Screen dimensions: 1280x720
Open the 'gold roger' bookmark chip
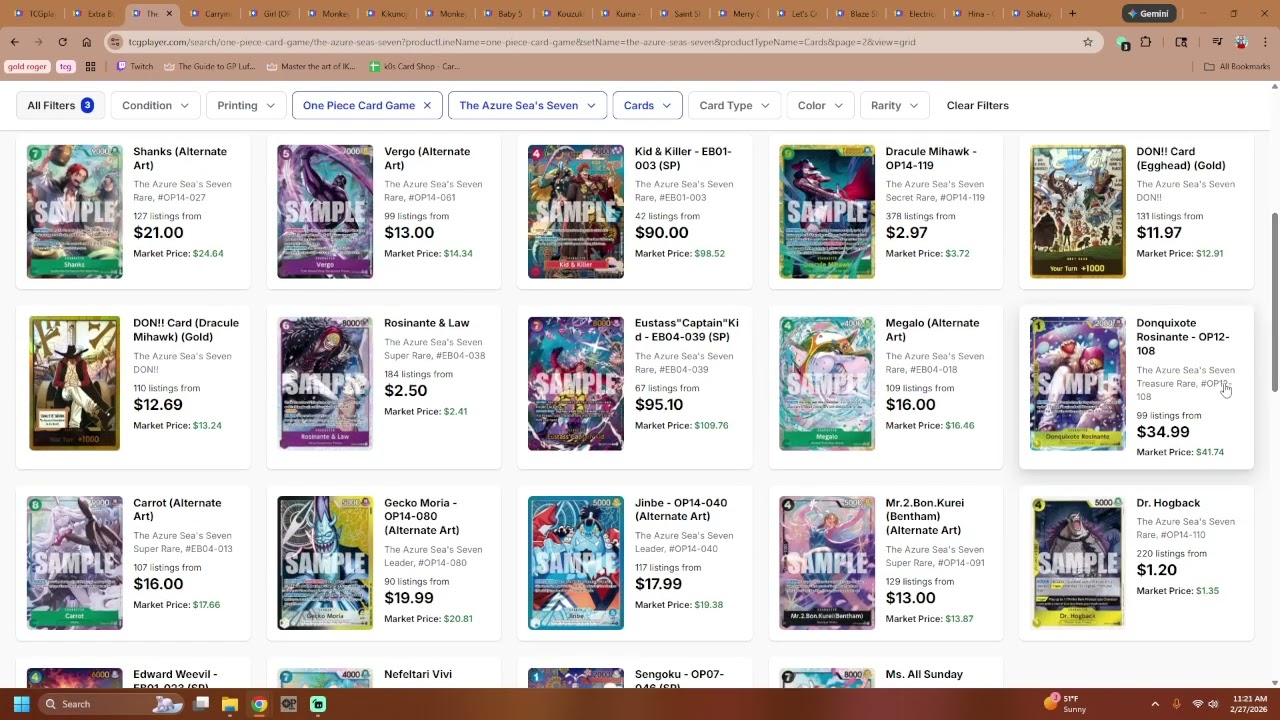click(27, 66)
